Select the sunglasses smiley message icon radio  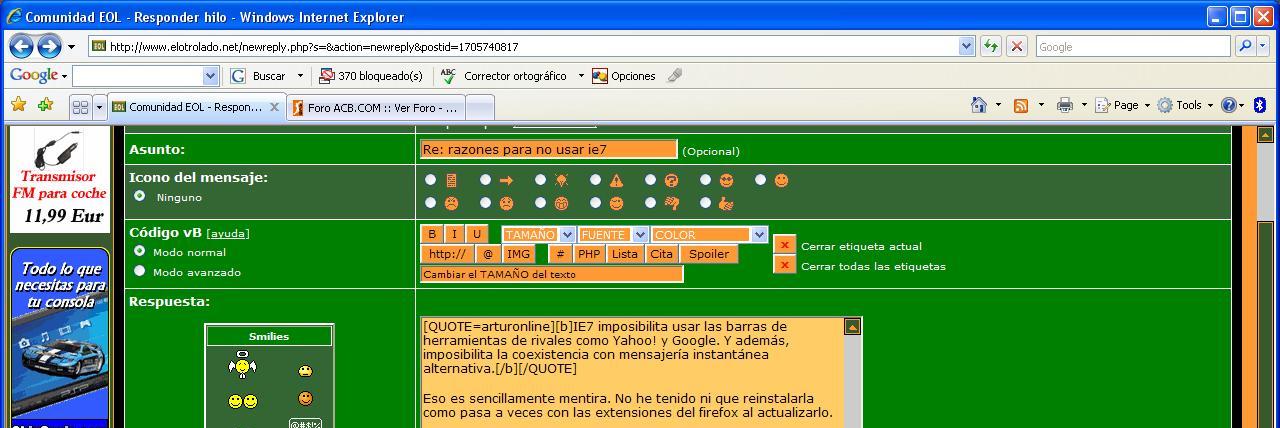click(705, 180)
